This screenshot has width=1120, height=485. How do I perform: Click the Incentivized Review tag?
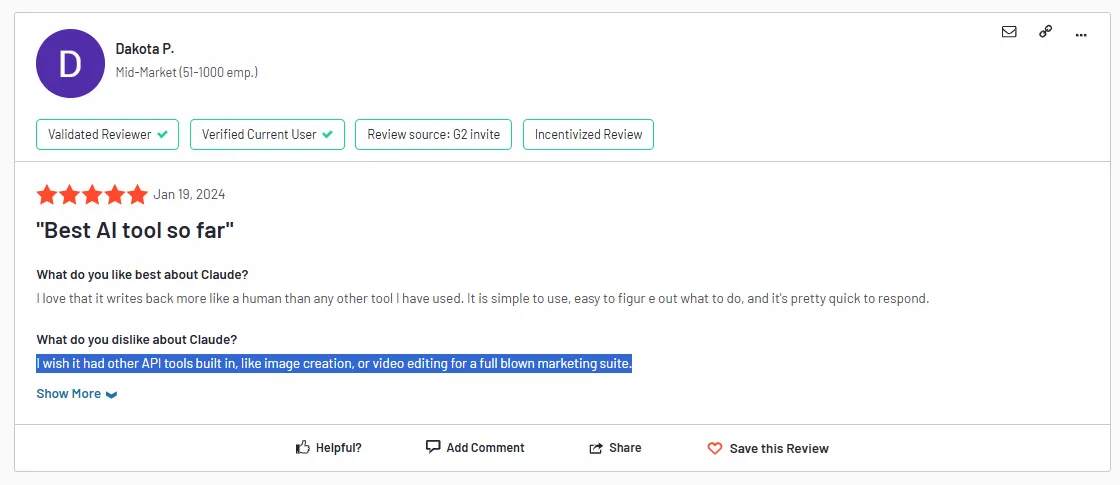click(x=589, y=134)
